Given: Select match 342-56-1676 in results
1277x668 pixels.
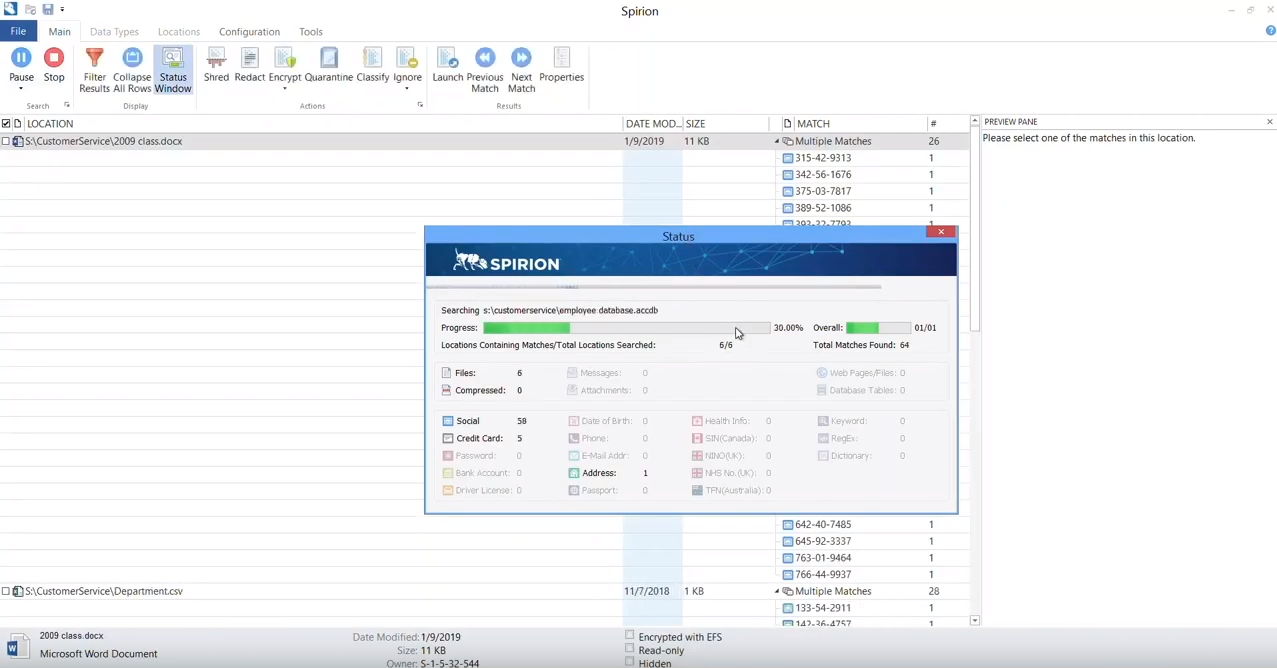Looking at the screenshot, I should click(822, 174).
